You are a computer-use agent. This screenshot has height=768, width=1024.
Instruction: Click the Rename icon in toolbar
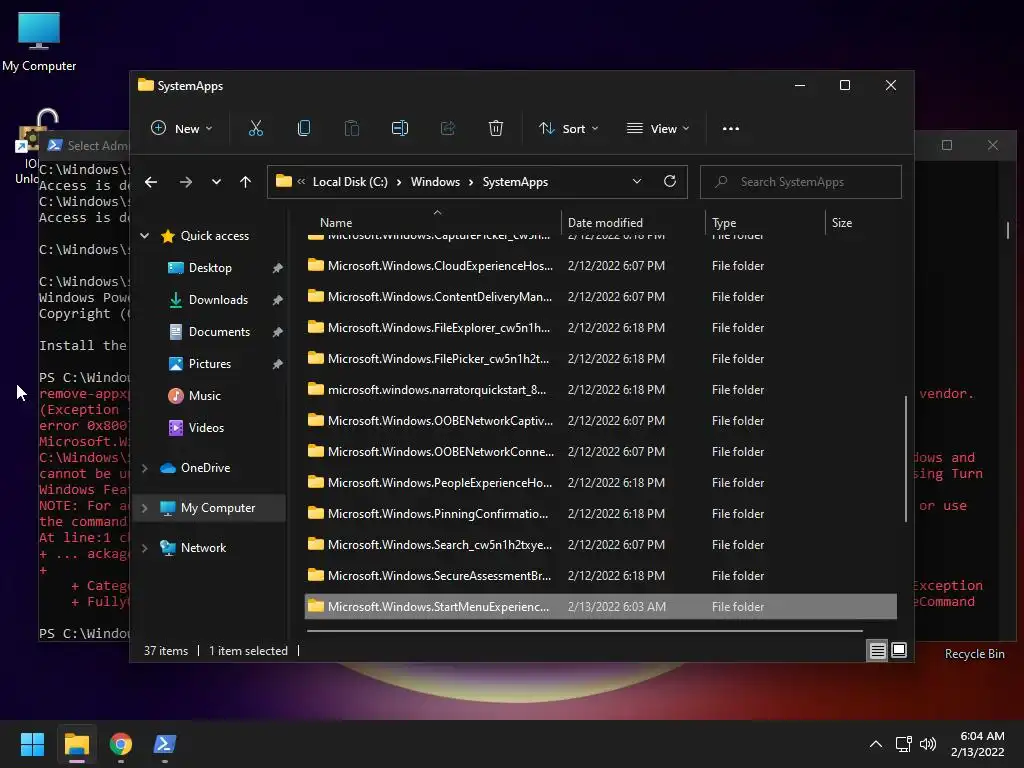click(400, 128)
